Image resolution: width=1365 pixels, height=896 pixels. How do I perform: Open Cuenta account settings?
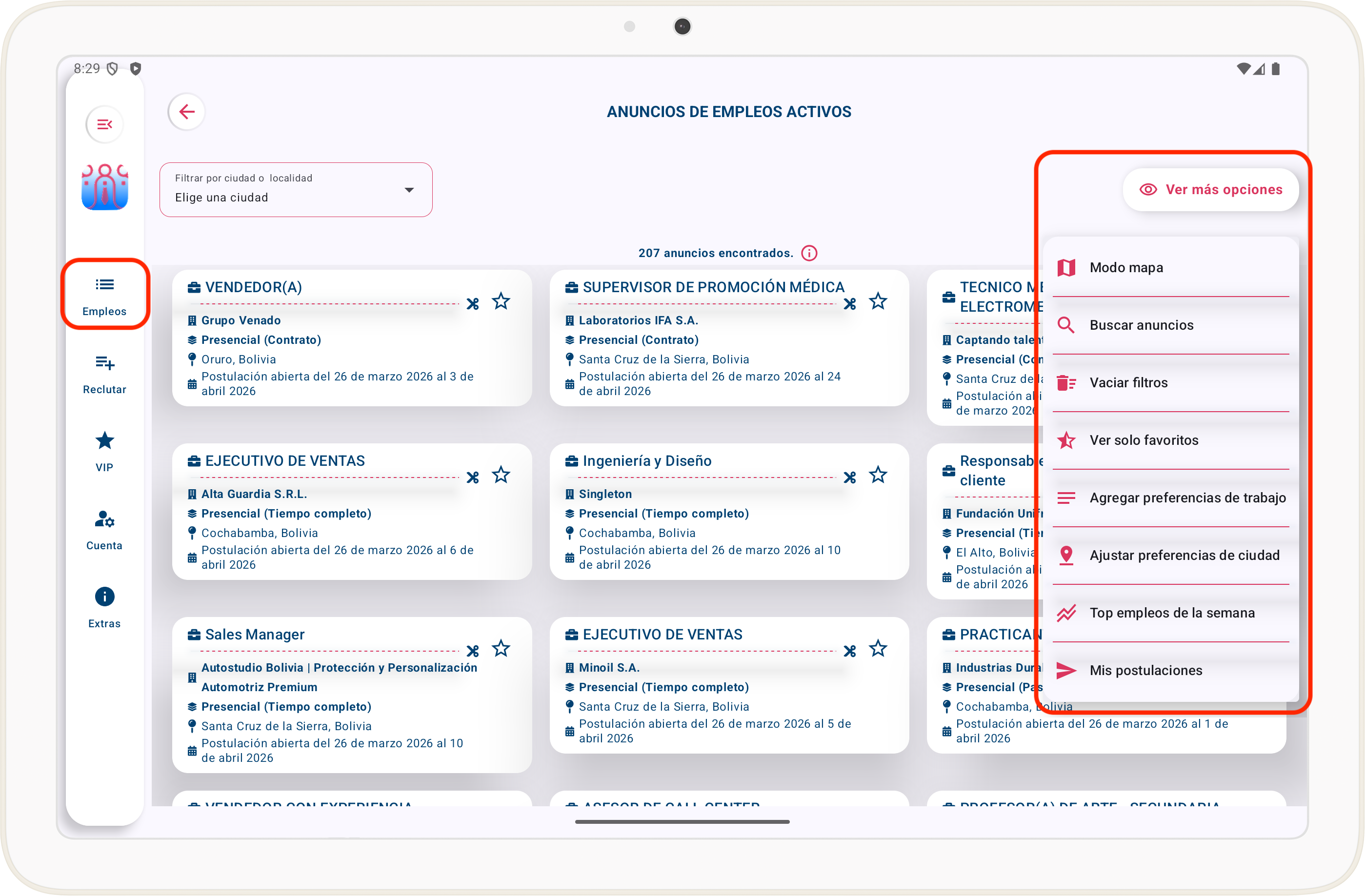click(x=104, y=529)
